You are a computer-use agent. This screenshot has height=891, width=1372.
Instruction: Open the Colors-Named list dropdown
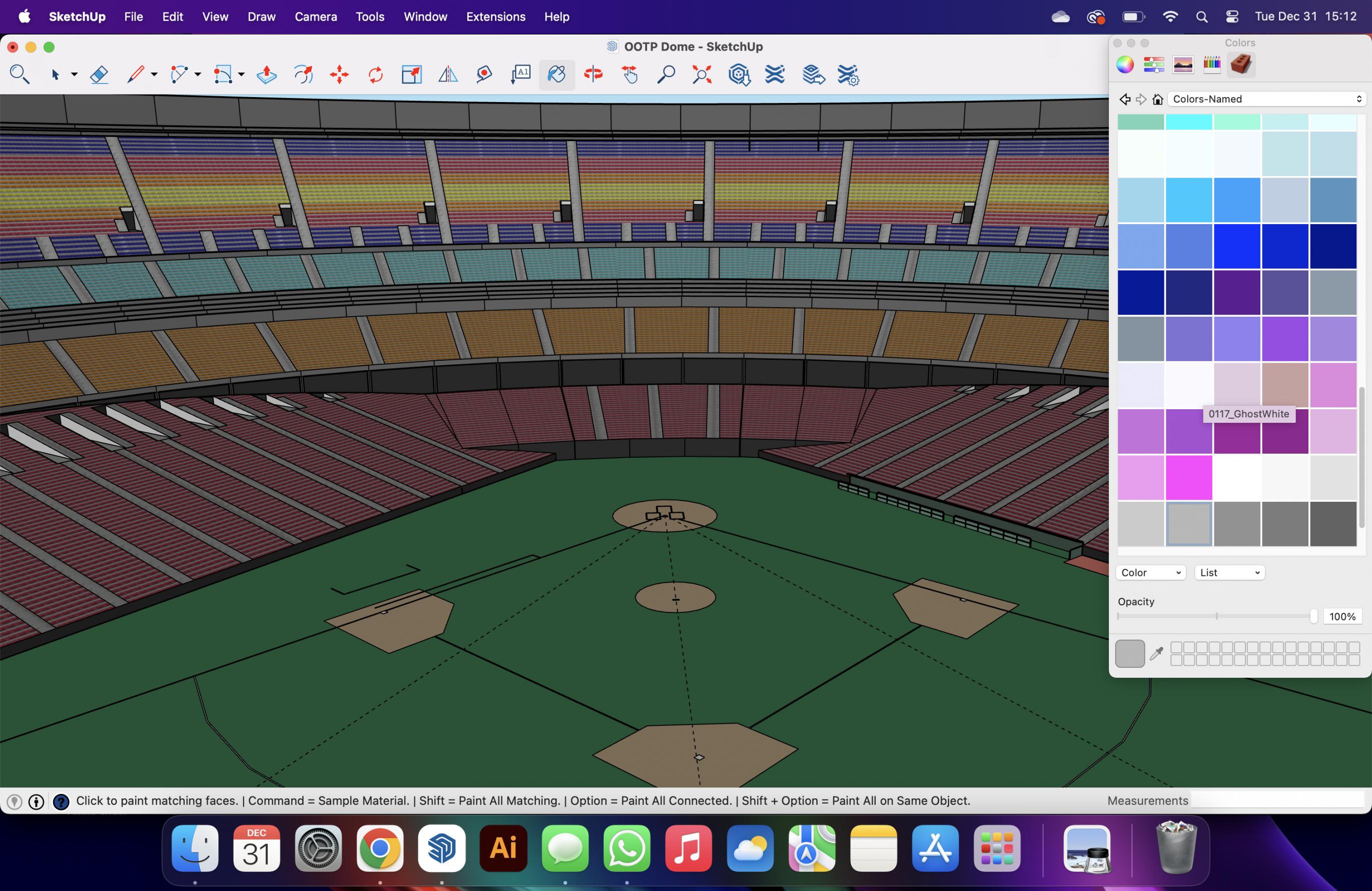(x=1267, y=99)
